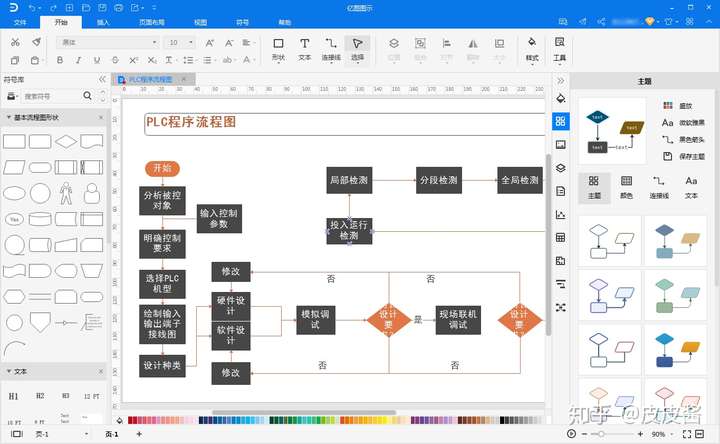Viewport: 720px width, 444px height.
Task: Pick the black swatch in color bar
Action: [503, 420]
